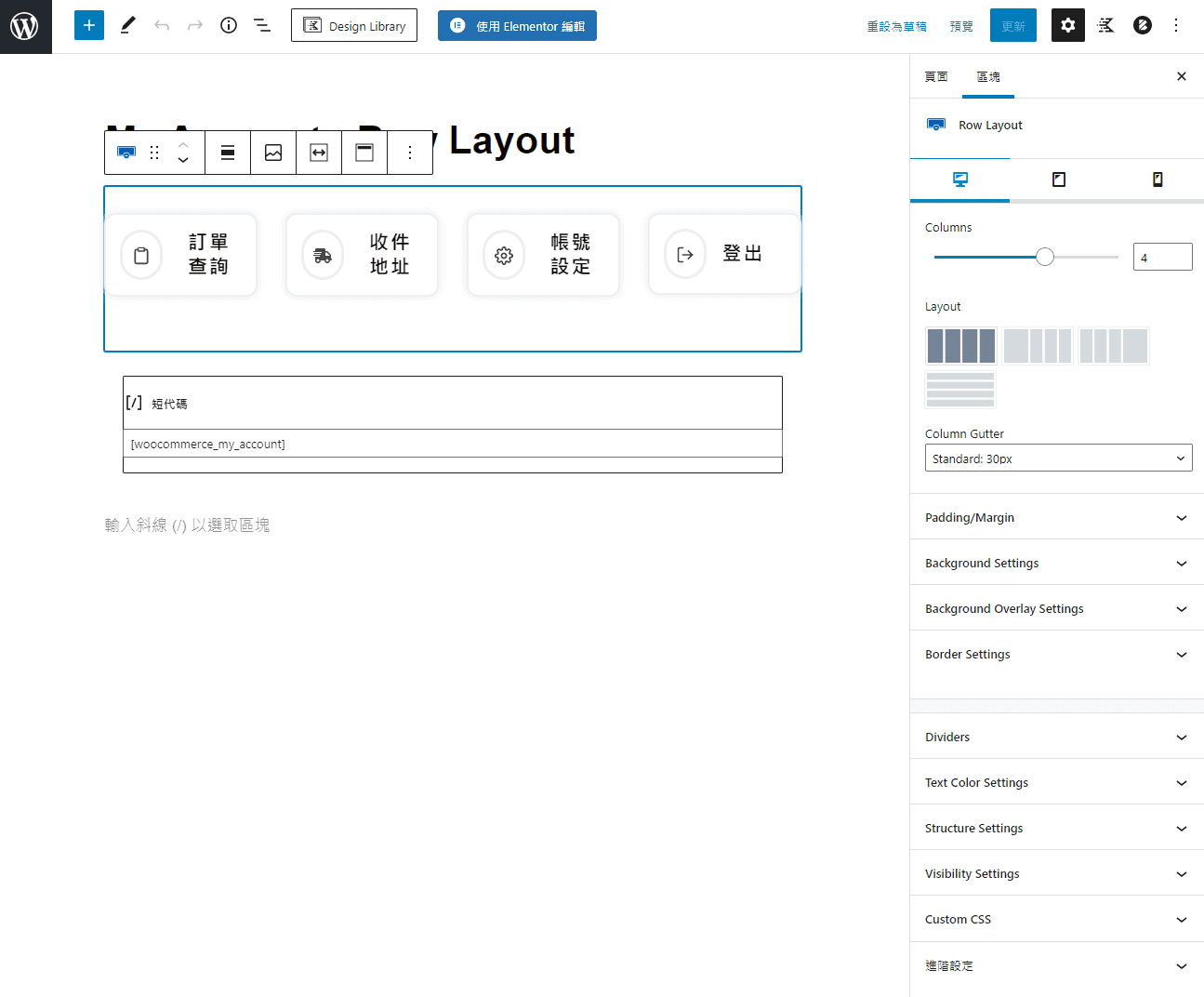
Task: Click the Columns slider handle
Action: 1045,257
